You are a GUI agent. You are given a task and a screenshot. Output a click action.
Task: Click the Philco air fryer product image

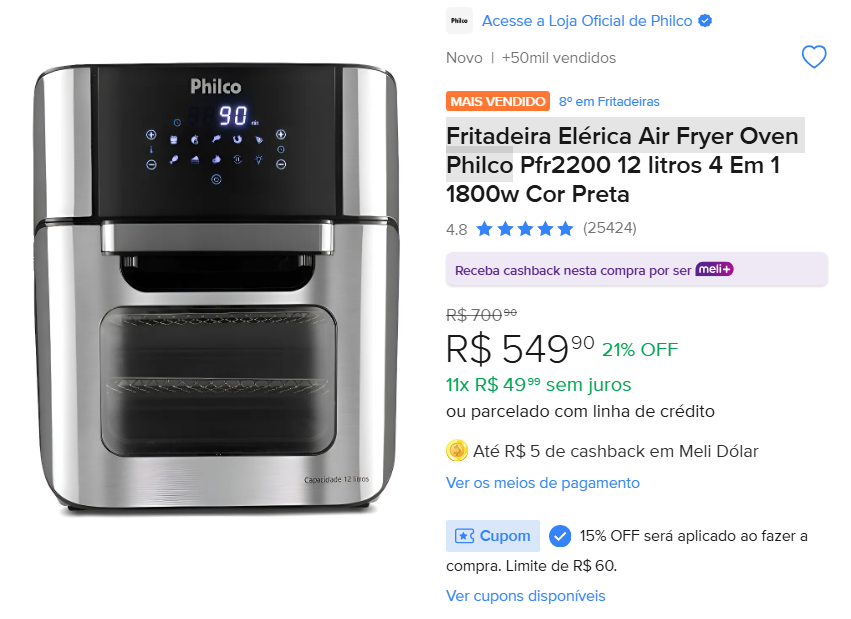coord(216,289)
